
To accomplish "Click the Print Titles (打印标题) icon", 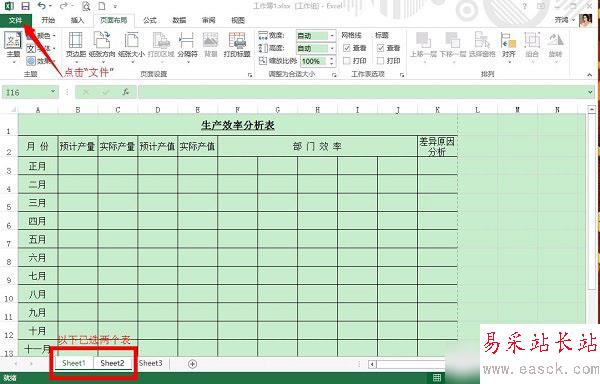I will tap(237, 41).
